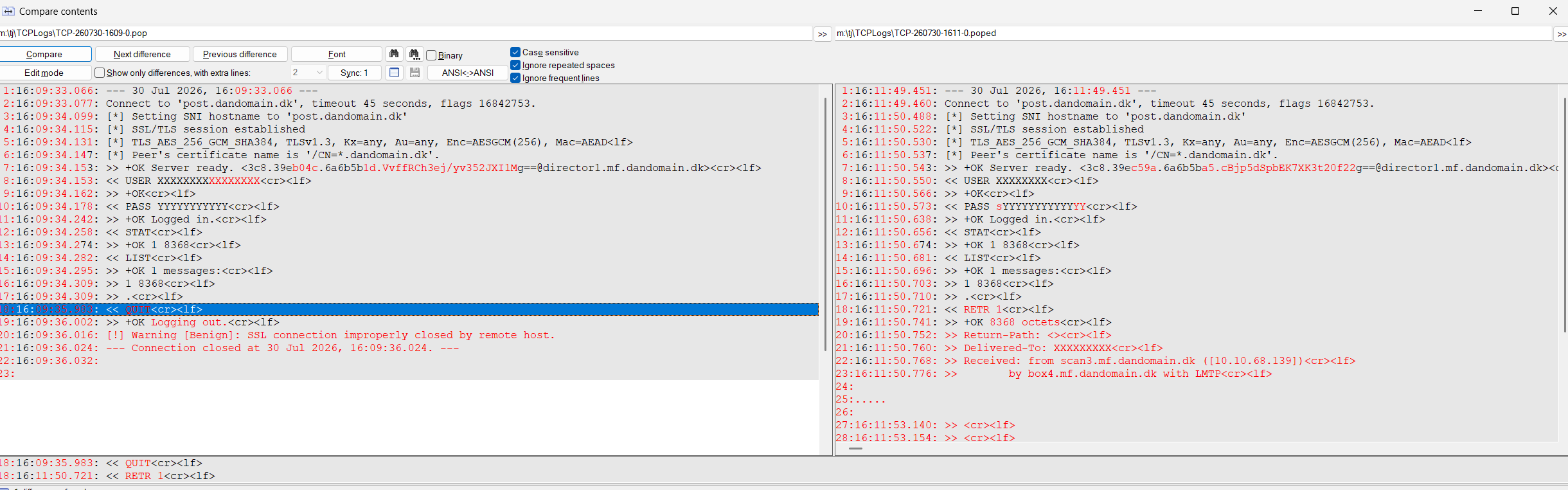Click the left file path field
Viewport: 1568px width, 490px height.
coord(406,33)
